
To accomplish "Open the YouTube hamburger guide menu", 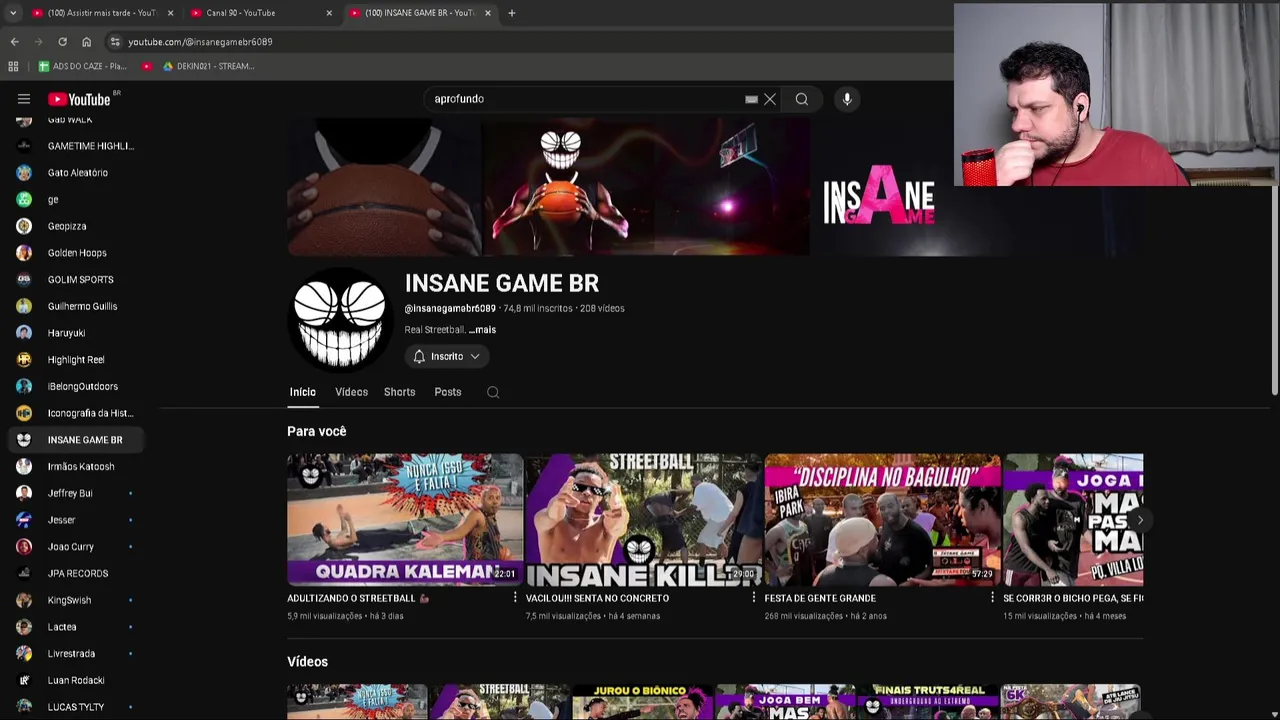I will click(24, 99).
